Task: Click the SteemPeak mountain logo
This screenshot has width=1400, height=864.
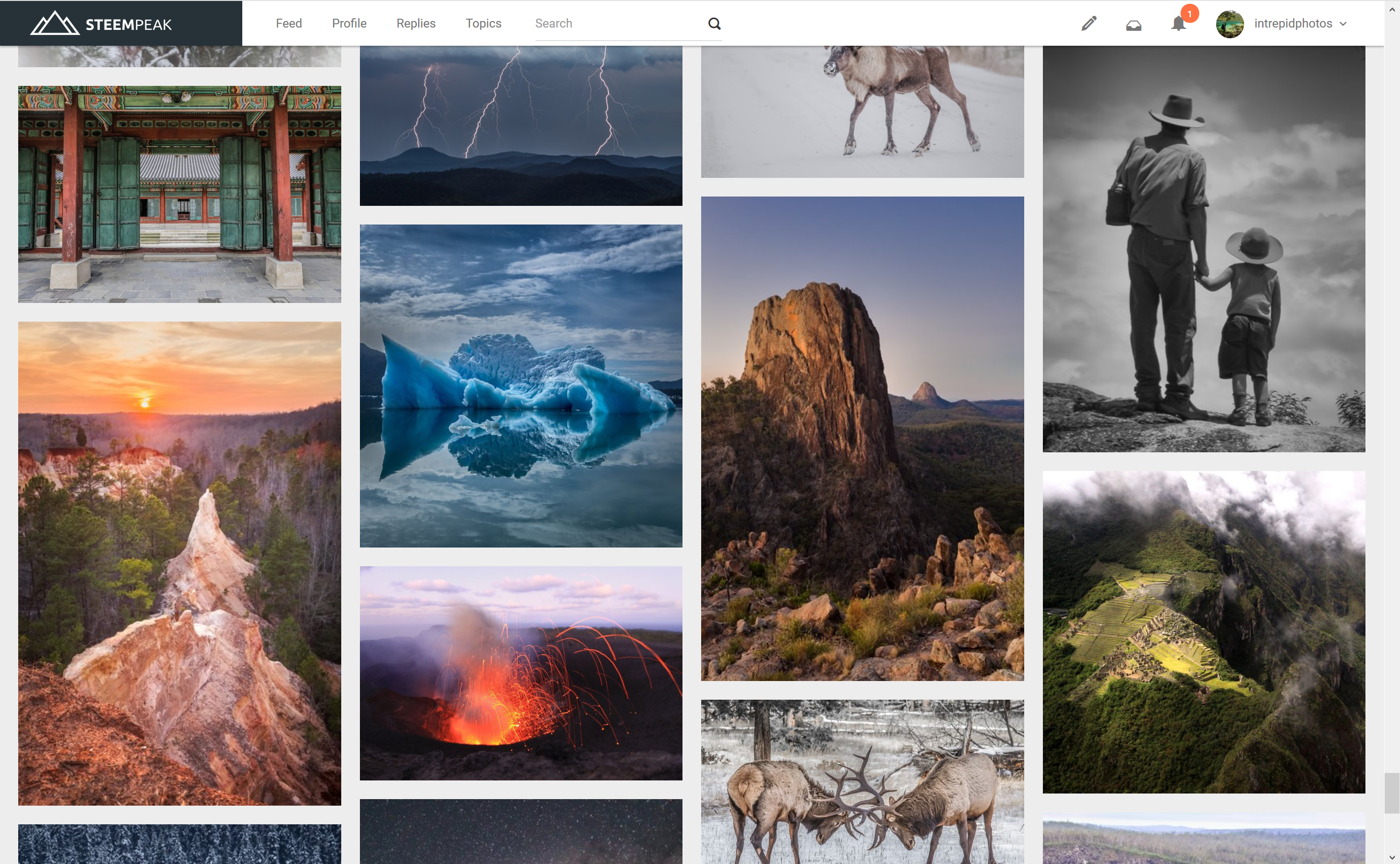Action: point(54,23)
